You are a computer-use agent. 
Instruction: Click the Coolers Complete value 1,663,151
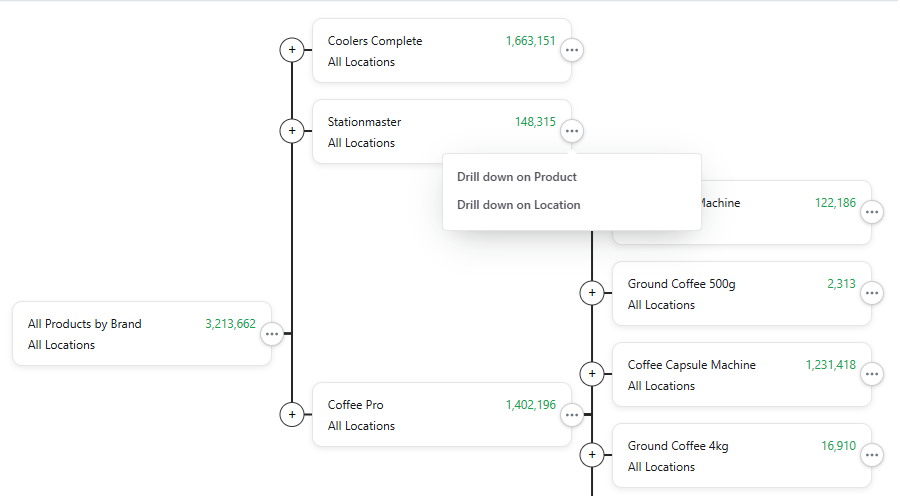pos(530,41)
